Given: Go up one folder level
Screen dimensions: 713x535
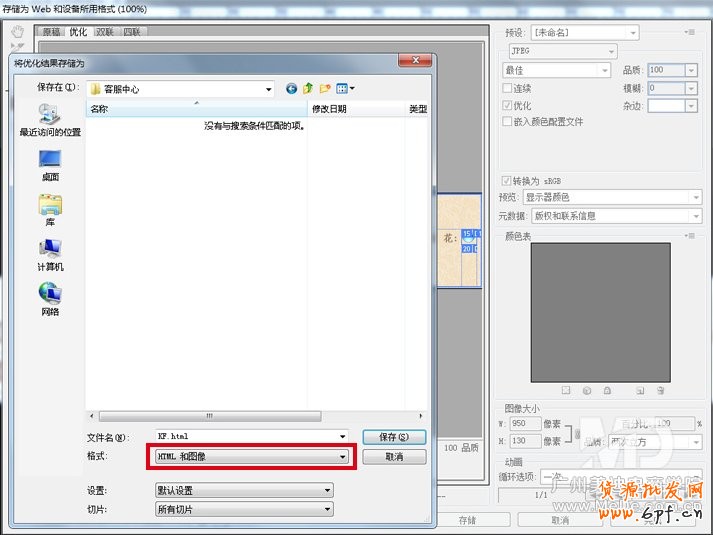Looking at the screenshot, I should tap(309, 89).
